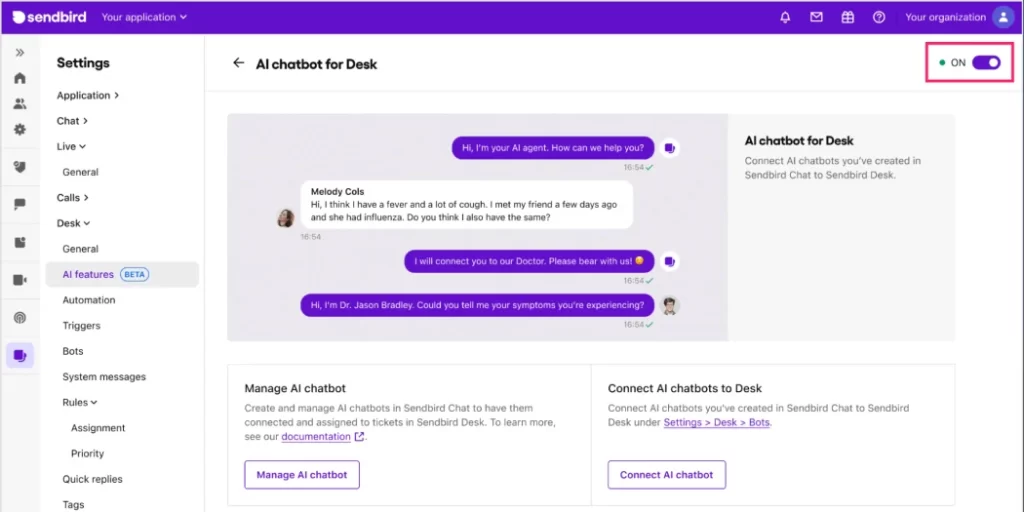Click the 'Connect AI chatbots to Desk' heading
This screenshot has height=512, width=1024.
685,389
